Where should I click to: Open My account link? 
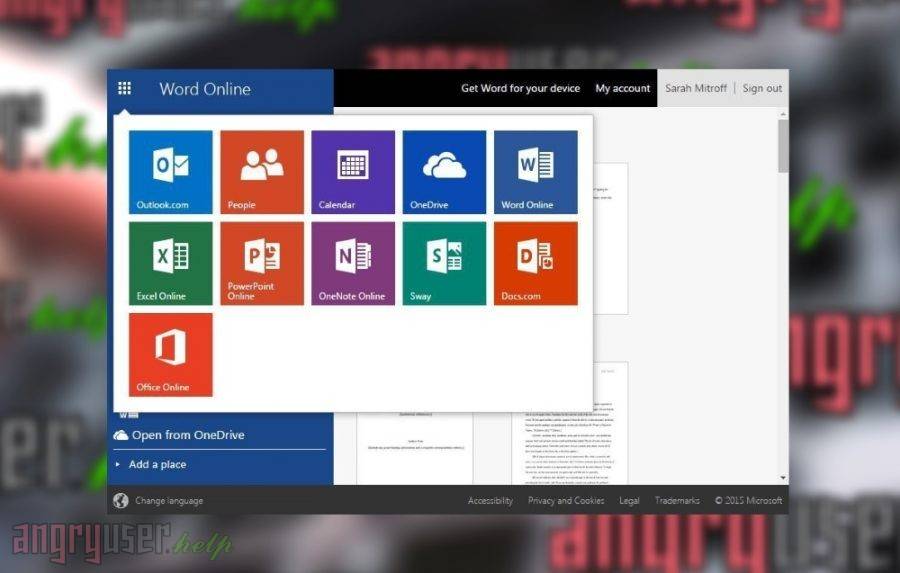(x=623, y=88)
